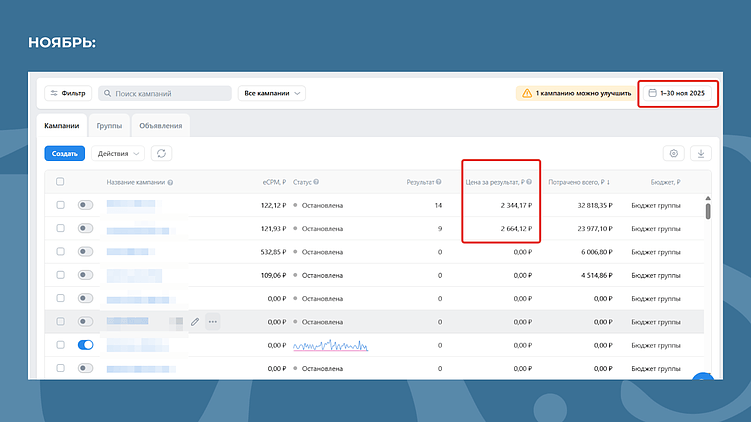Click the Бюджет, ₽ column header

click(x=665, y=182)
